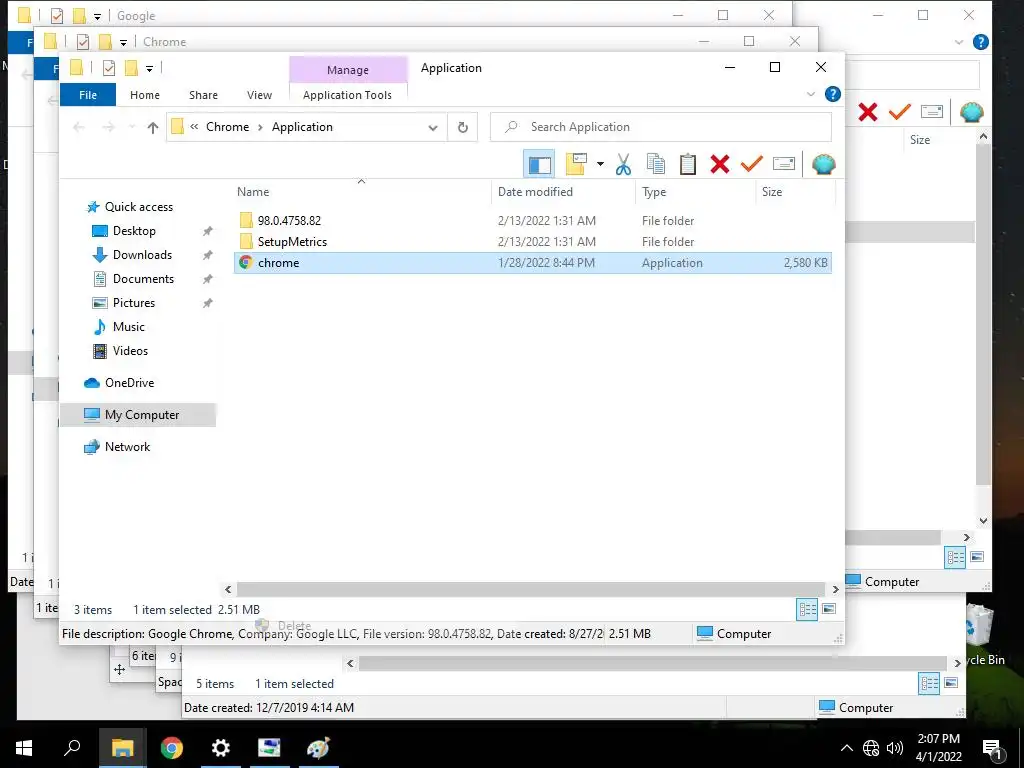Open OneDrive in the navigation pane

pyautogui.click(x=129, y=383)
